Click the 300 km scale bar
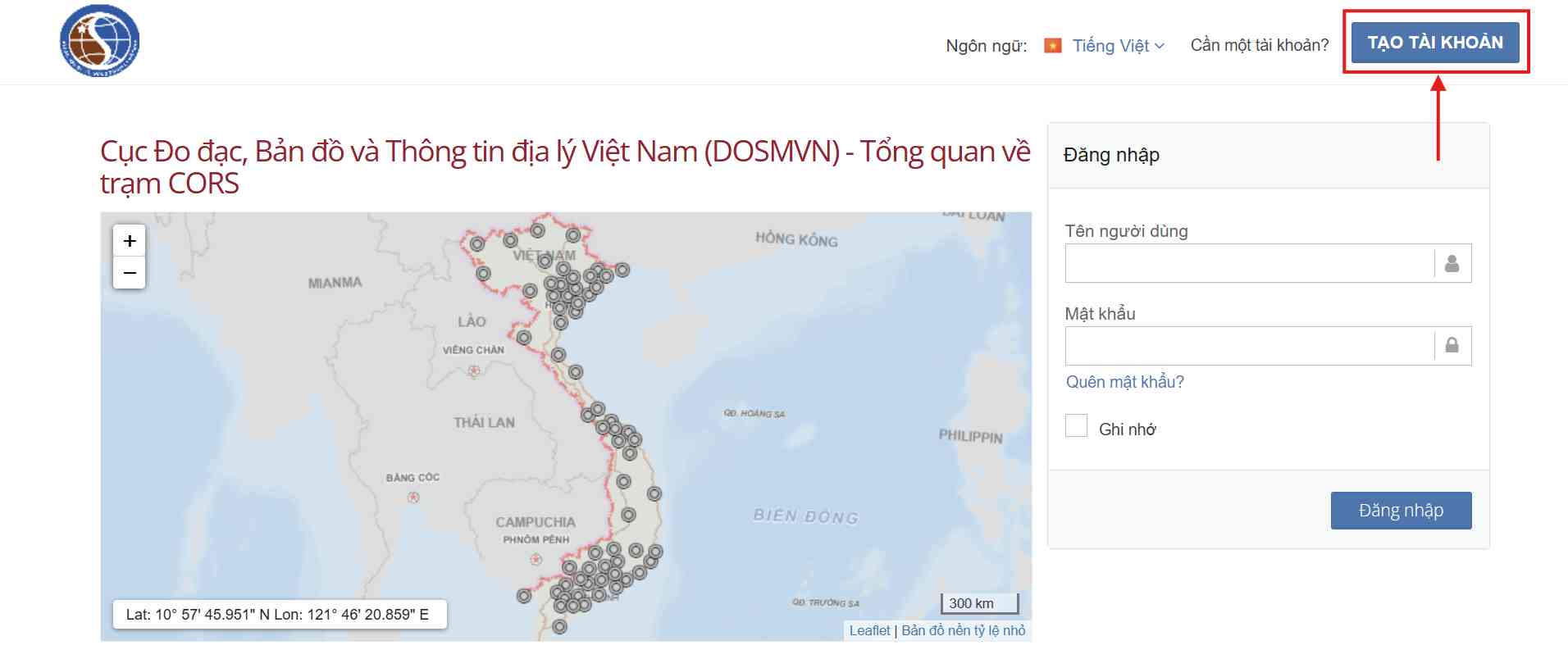The image size is (1568, 668). coord(979,604)
